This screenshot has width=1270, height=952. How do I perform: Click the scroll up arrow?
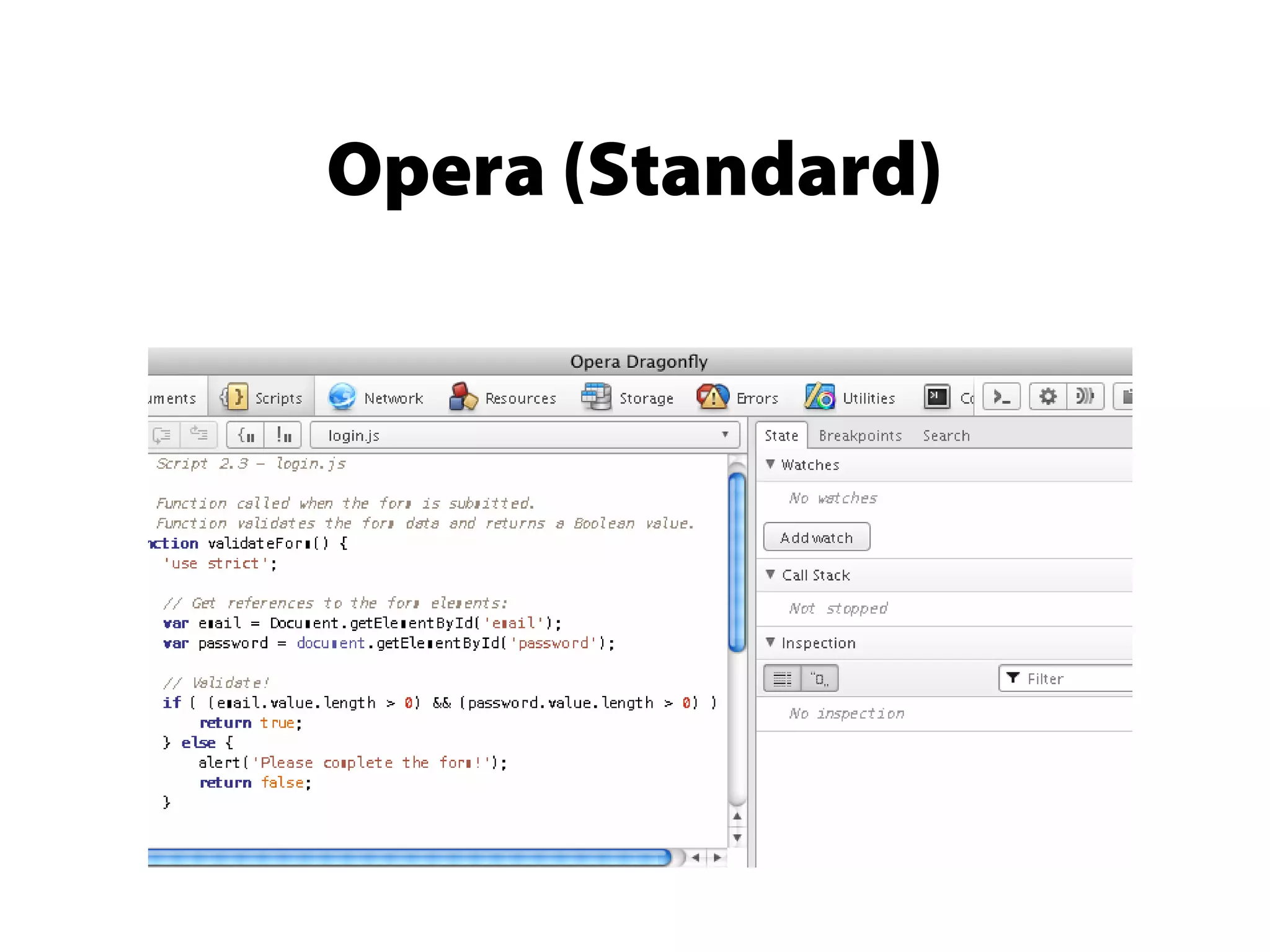(x=737, y=817)
